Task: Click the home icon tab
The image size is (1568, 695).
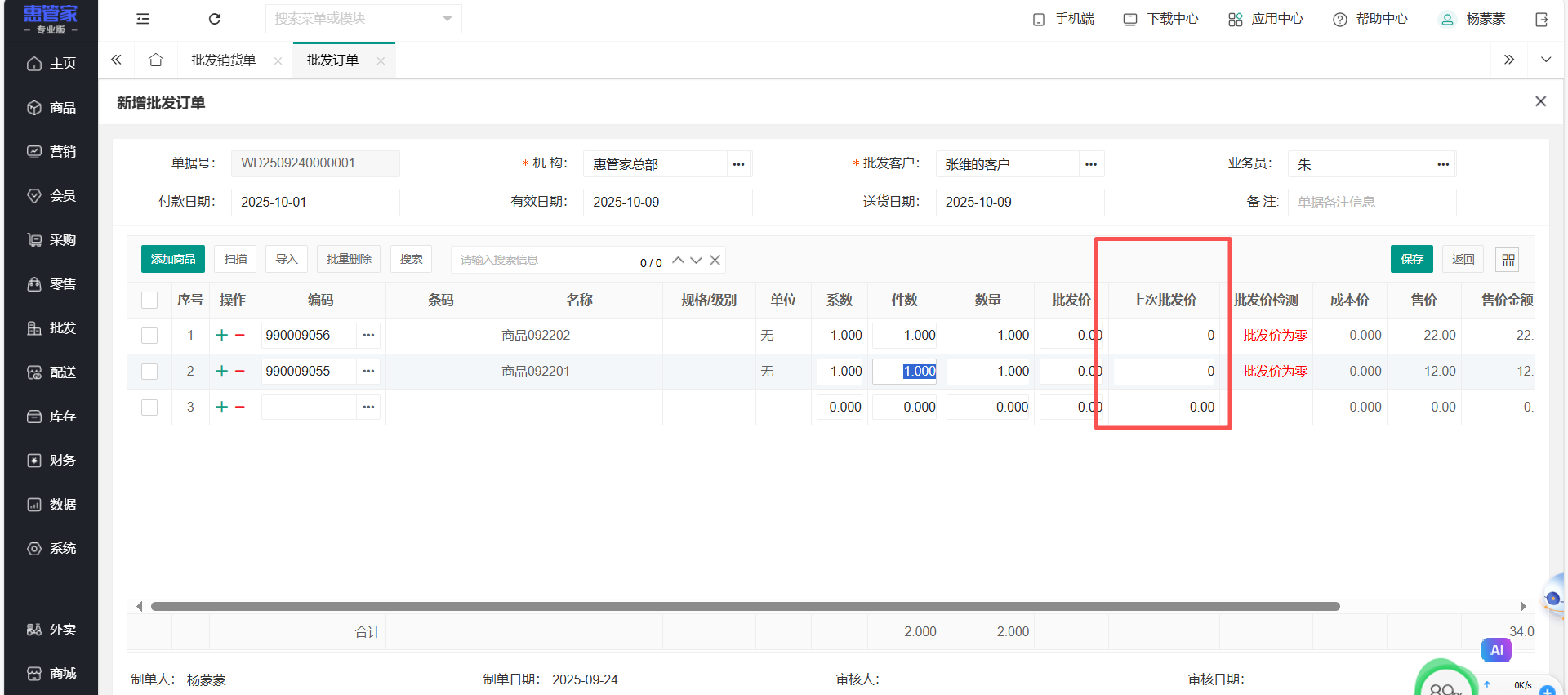Action: [x=156, y=60]
